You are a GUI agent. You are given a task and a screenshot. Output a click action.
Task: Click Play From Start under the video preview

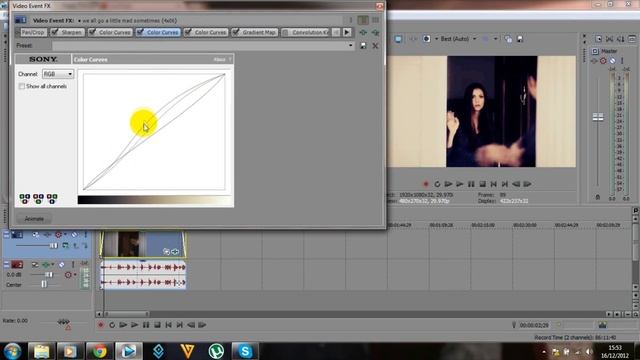(448, 184)
